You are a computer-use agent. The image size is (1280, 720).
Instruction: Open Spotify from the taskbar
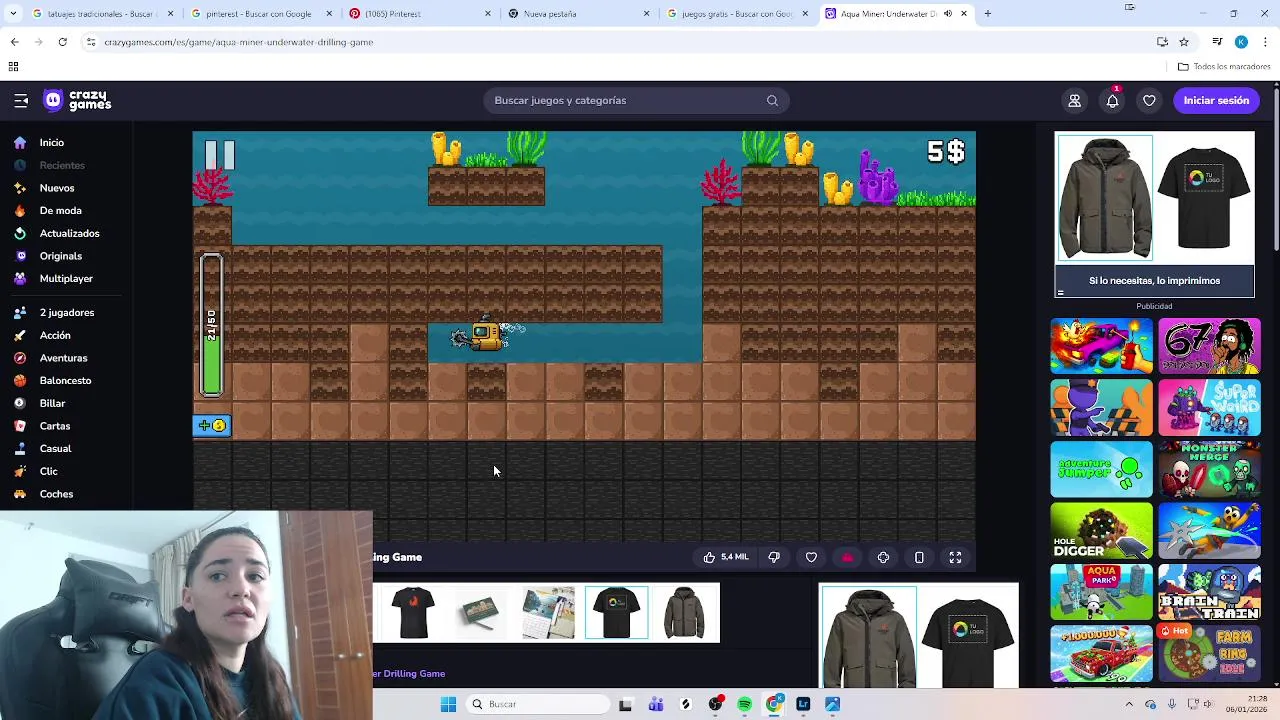coord(745,704)
